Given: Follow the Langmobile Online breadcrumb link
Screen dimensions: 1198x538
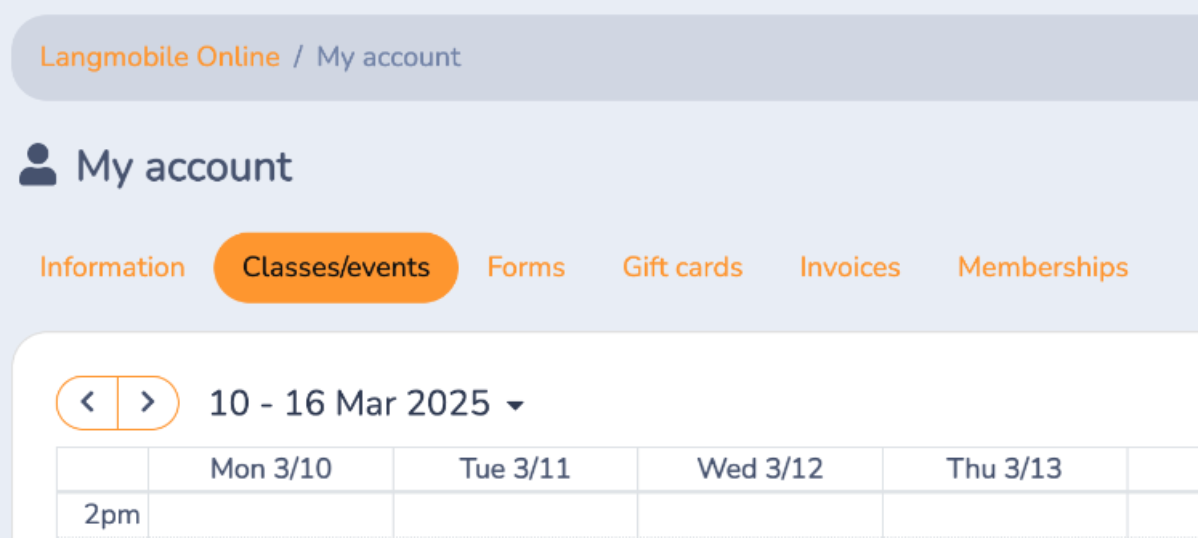Looking at the screenshot, I should click(160, 57).
